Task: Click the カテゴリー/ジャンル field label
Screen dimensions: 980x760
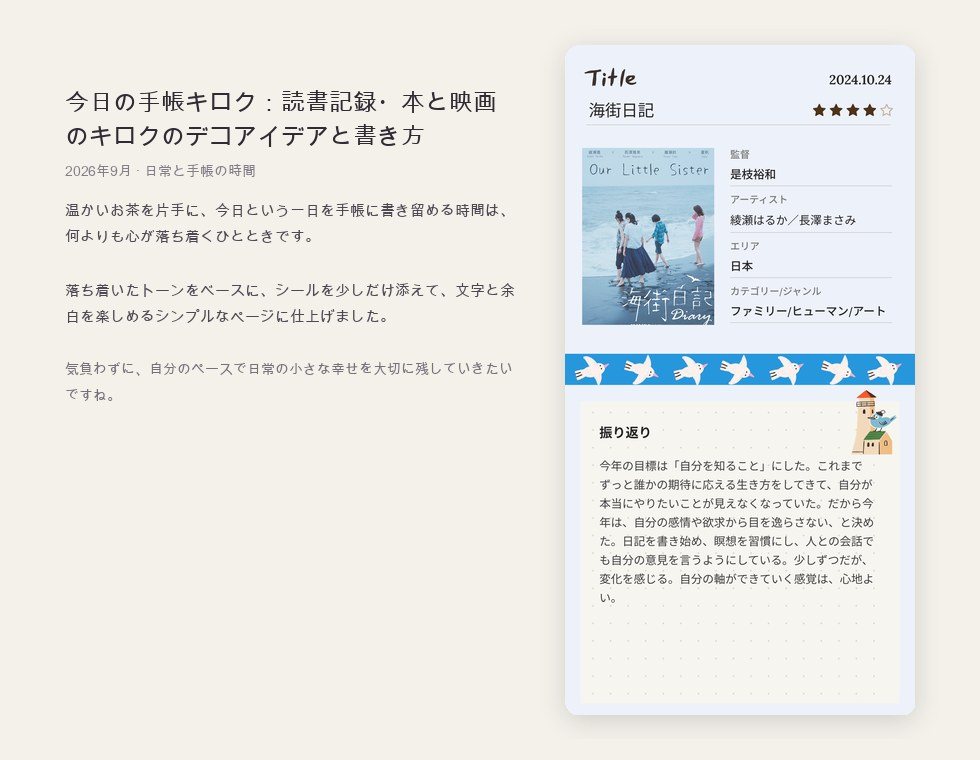Action: tap(776, 291)
